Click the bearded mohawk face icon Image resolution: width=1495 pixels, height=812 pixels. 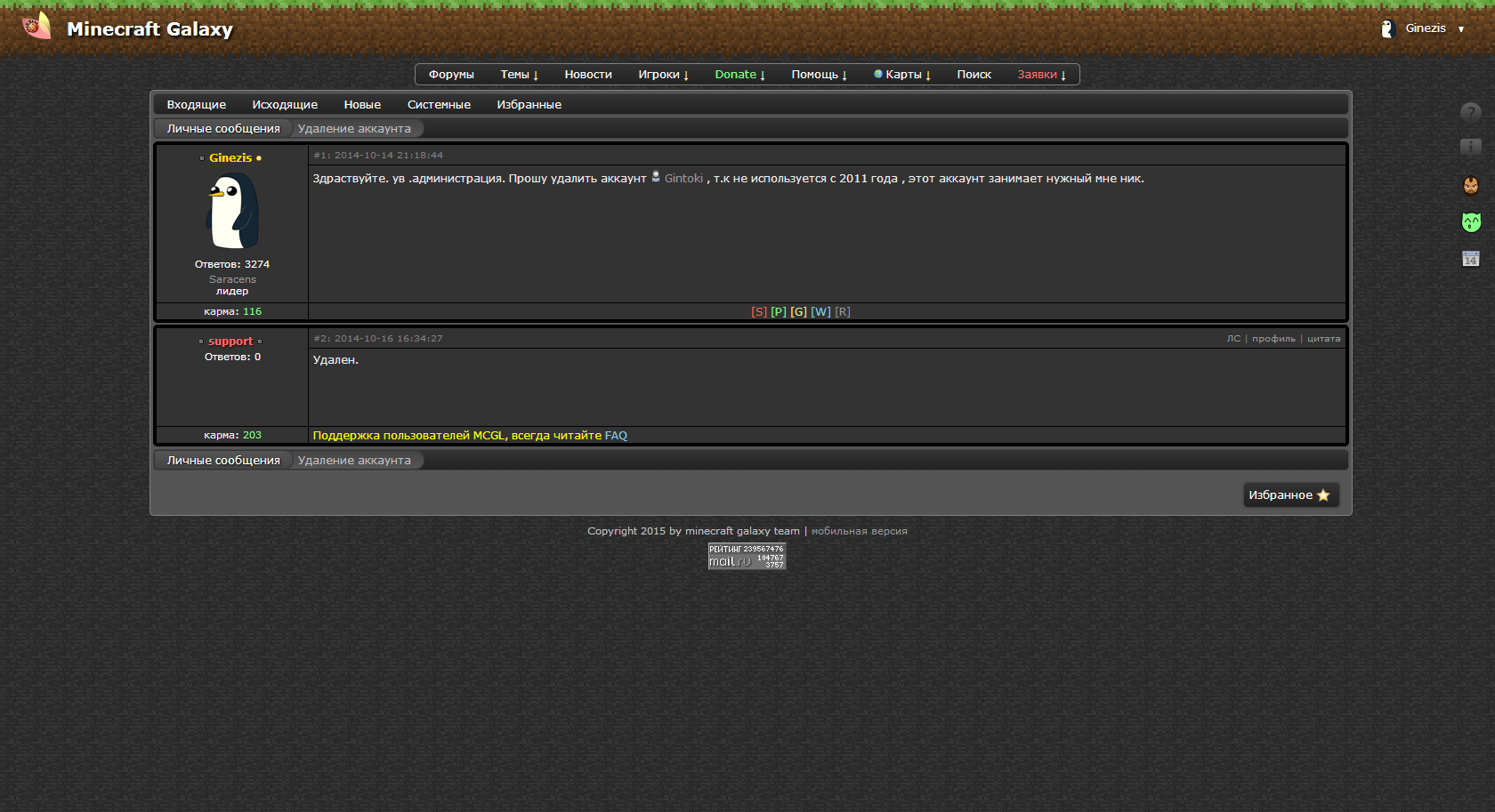pyautogui.click(x=1471, y=185)
